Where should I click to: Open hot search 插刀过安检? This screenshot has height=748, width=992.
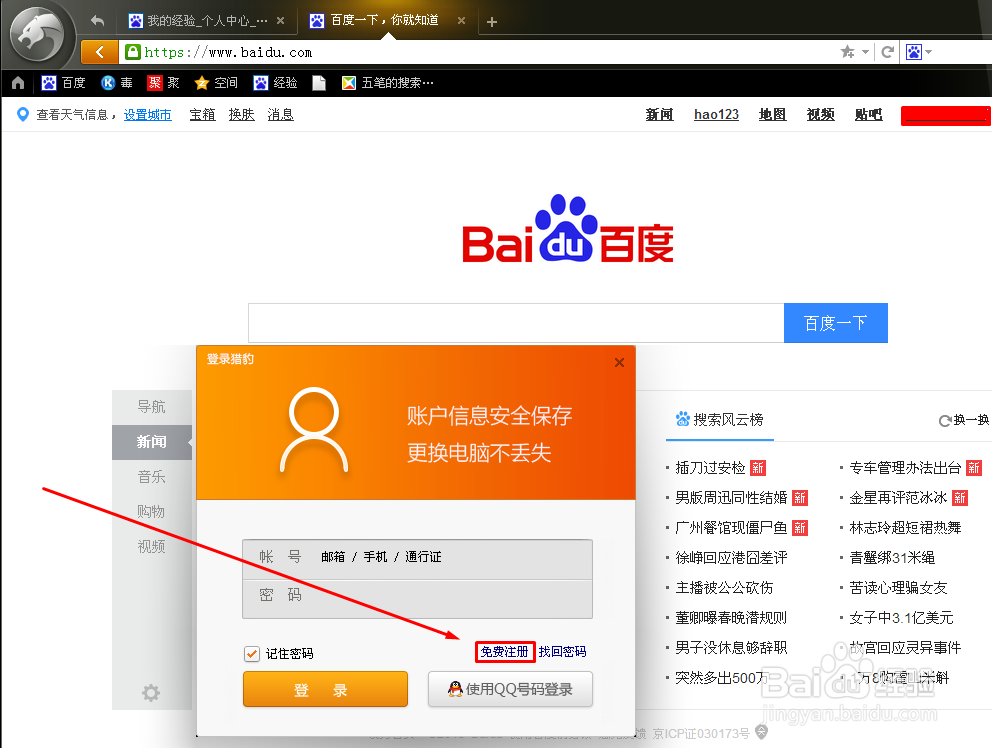(710, 468)
